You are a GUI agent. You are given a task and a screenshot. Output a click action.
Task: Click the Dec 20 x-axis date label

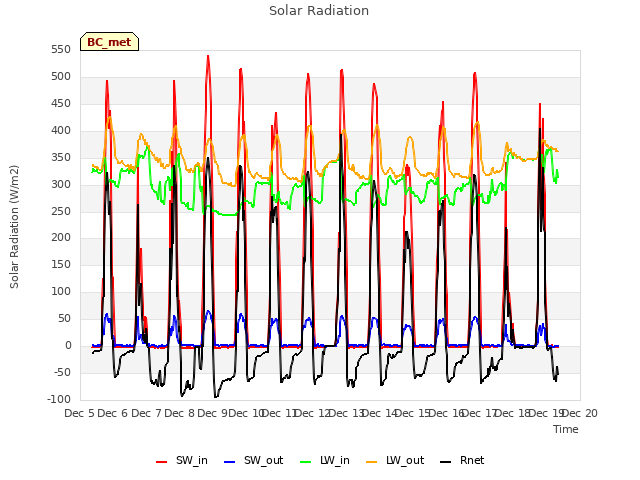pos(580,413)
